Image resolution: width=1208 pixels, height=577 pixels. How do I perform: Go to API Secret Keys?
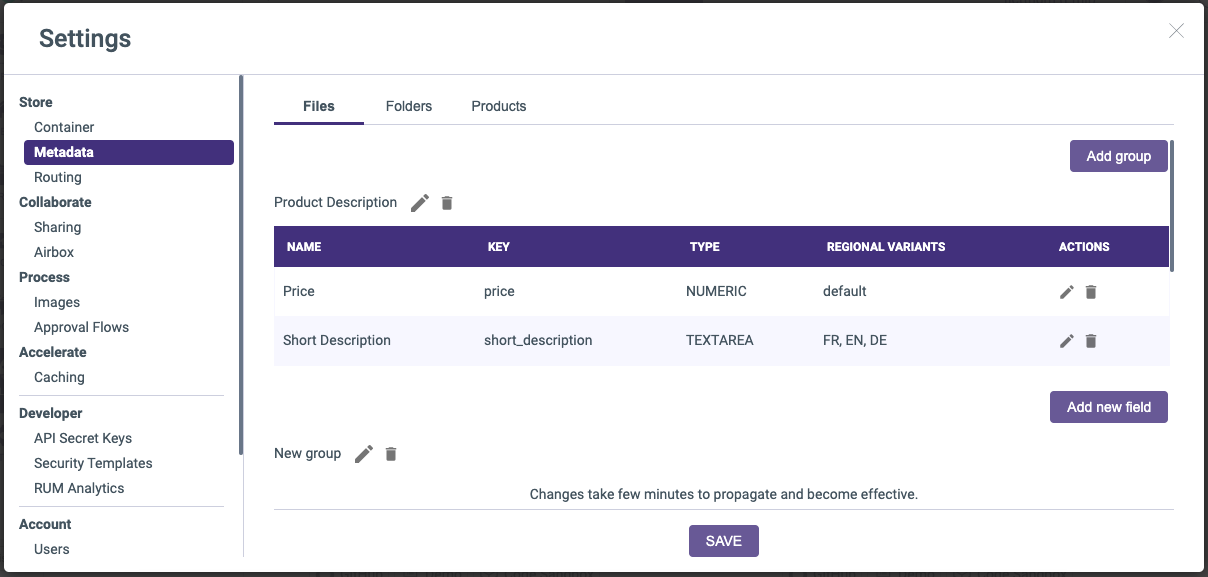pyautogui.click(x=83, y=438)
